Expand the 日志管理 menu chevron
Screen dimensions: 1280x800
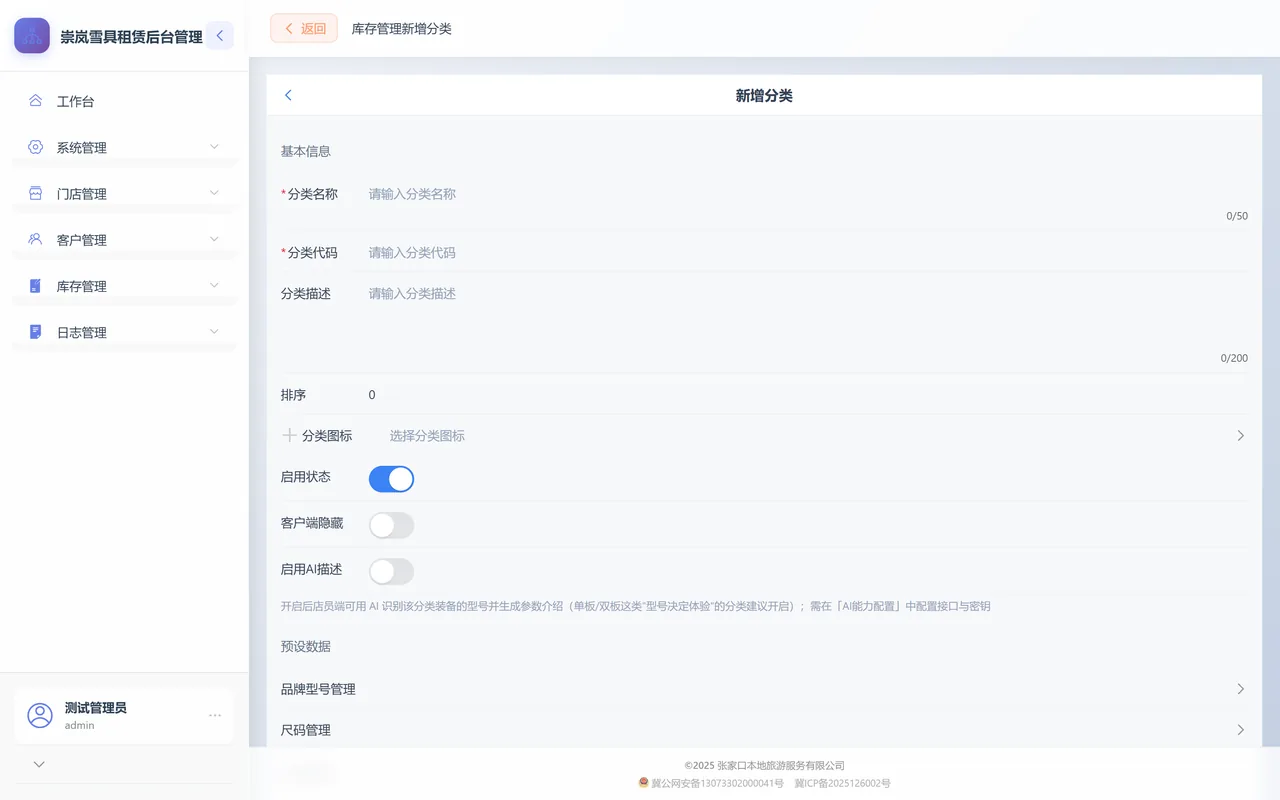point(214,331)
